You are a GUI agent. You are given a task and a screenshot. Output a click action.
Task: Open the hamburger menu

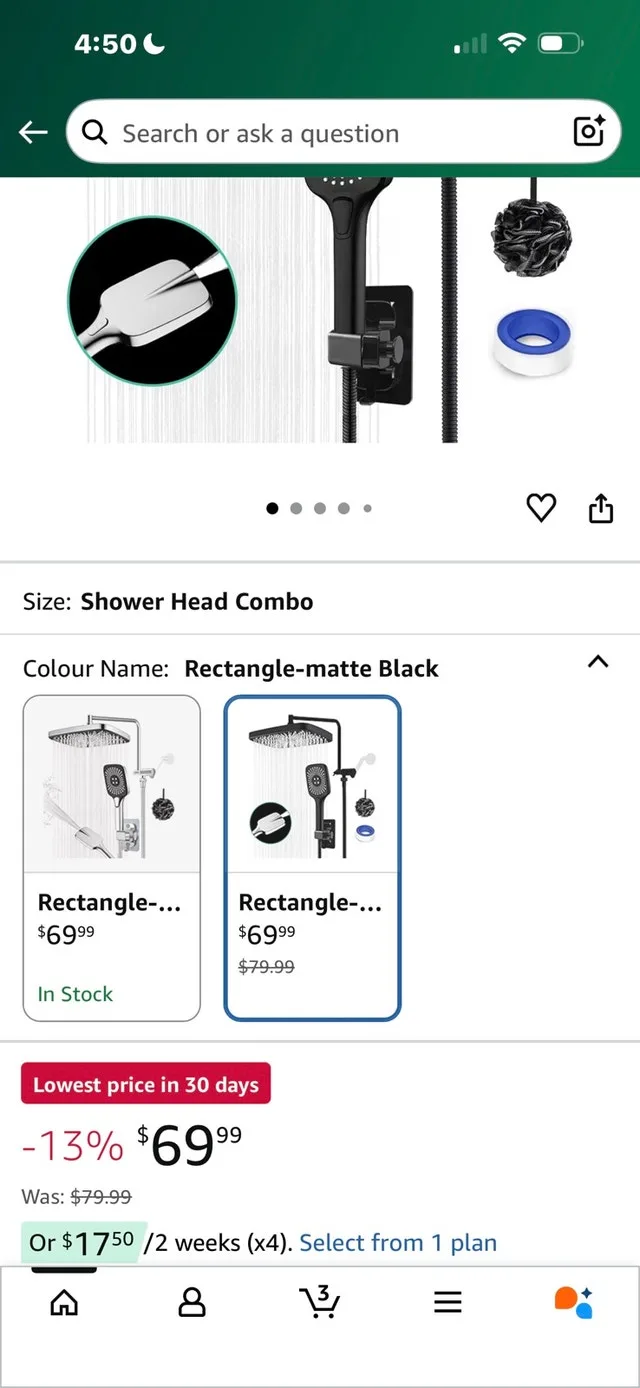tap(447, 1302)
